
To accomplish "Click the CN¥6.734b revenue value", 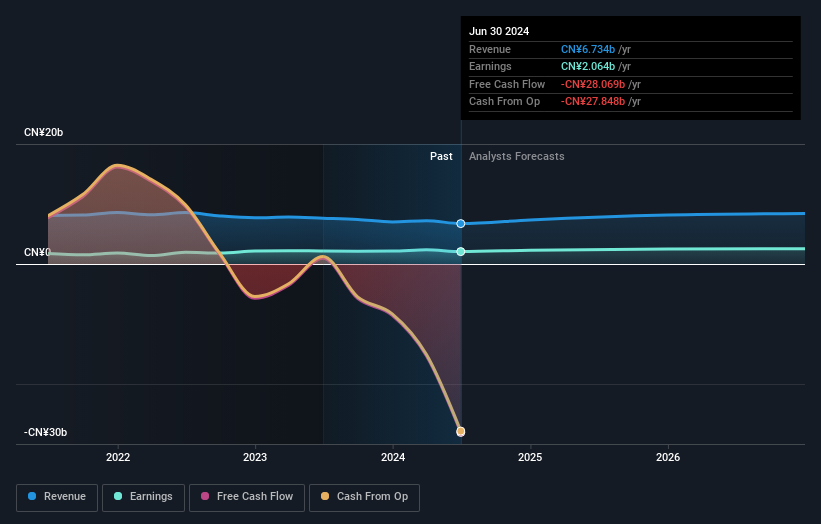I will coord(588,49).
